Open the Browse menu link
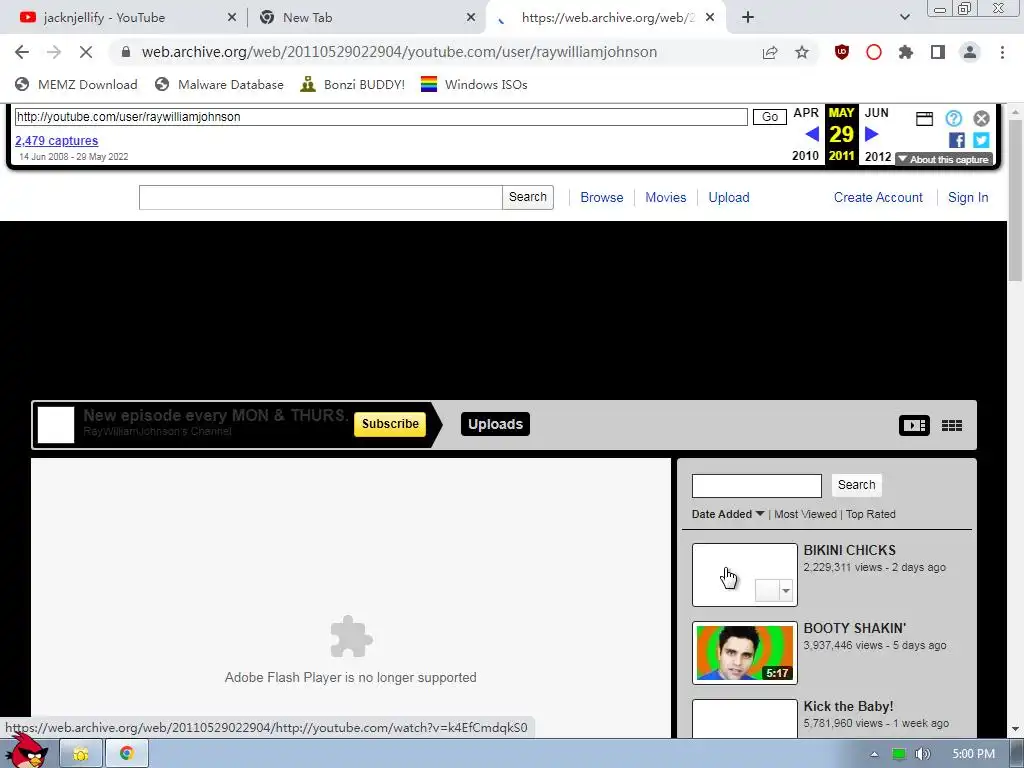 coord(601,197)
